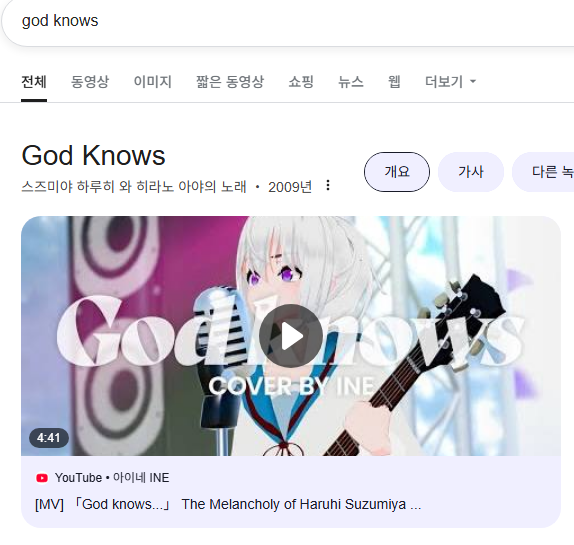Select the 쇼핑 tab
Image resolution: width=574 pixels, height=545 pixels.
click(301, 81)
